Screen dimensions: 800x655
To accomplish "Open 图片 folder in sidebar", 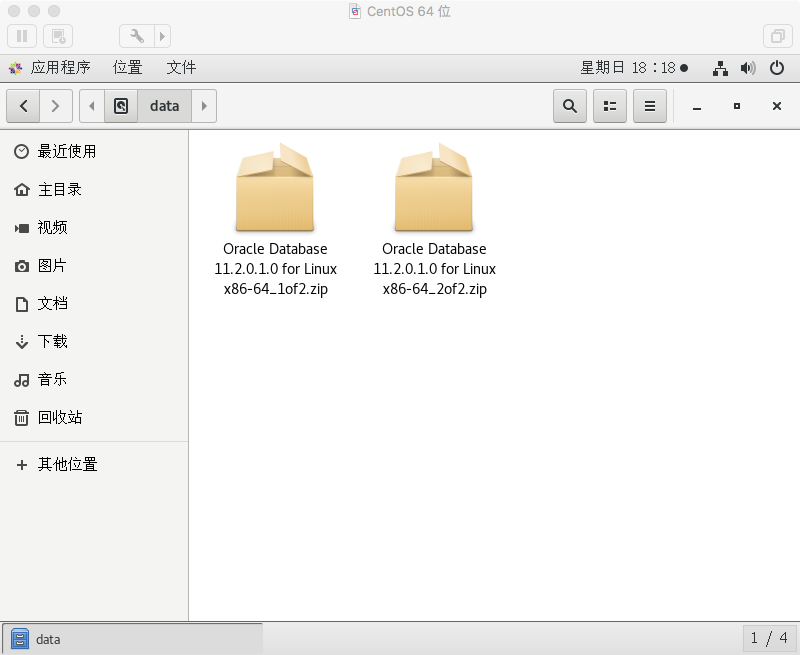I will (x=94, y=266).
